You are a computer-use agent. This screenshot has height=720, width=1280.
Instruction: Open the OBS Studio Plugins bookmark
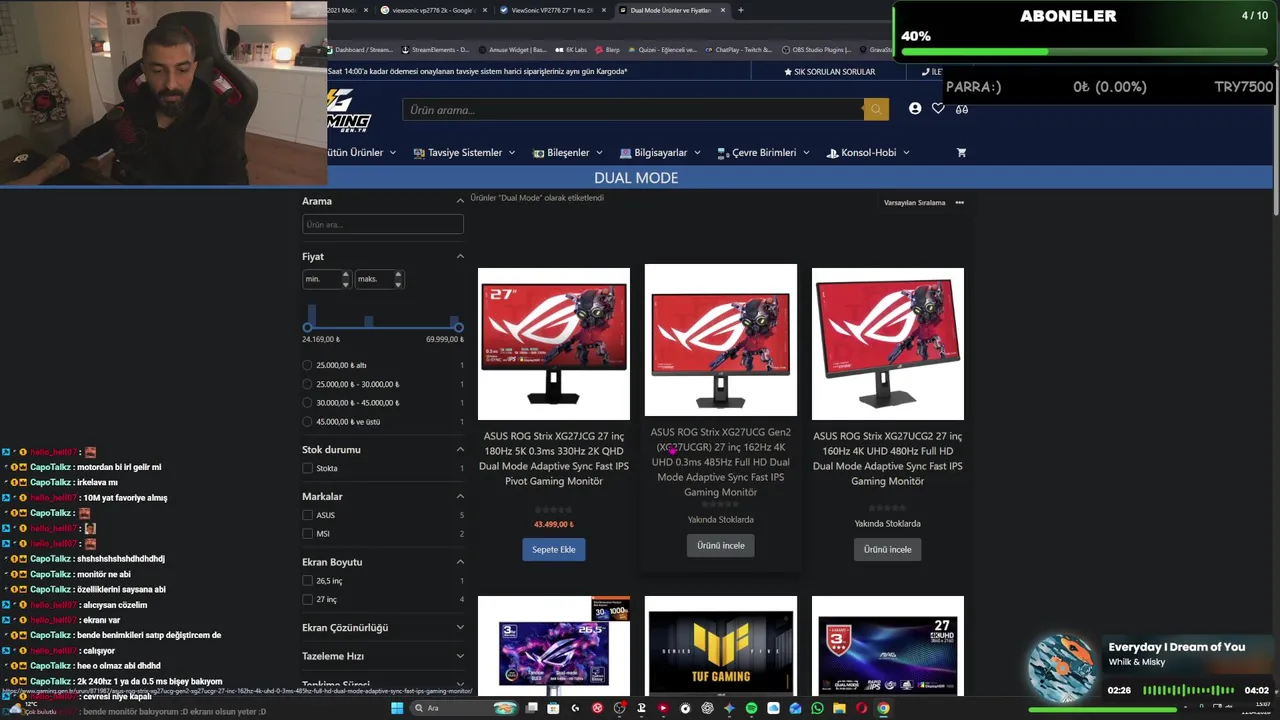[816, 49]
